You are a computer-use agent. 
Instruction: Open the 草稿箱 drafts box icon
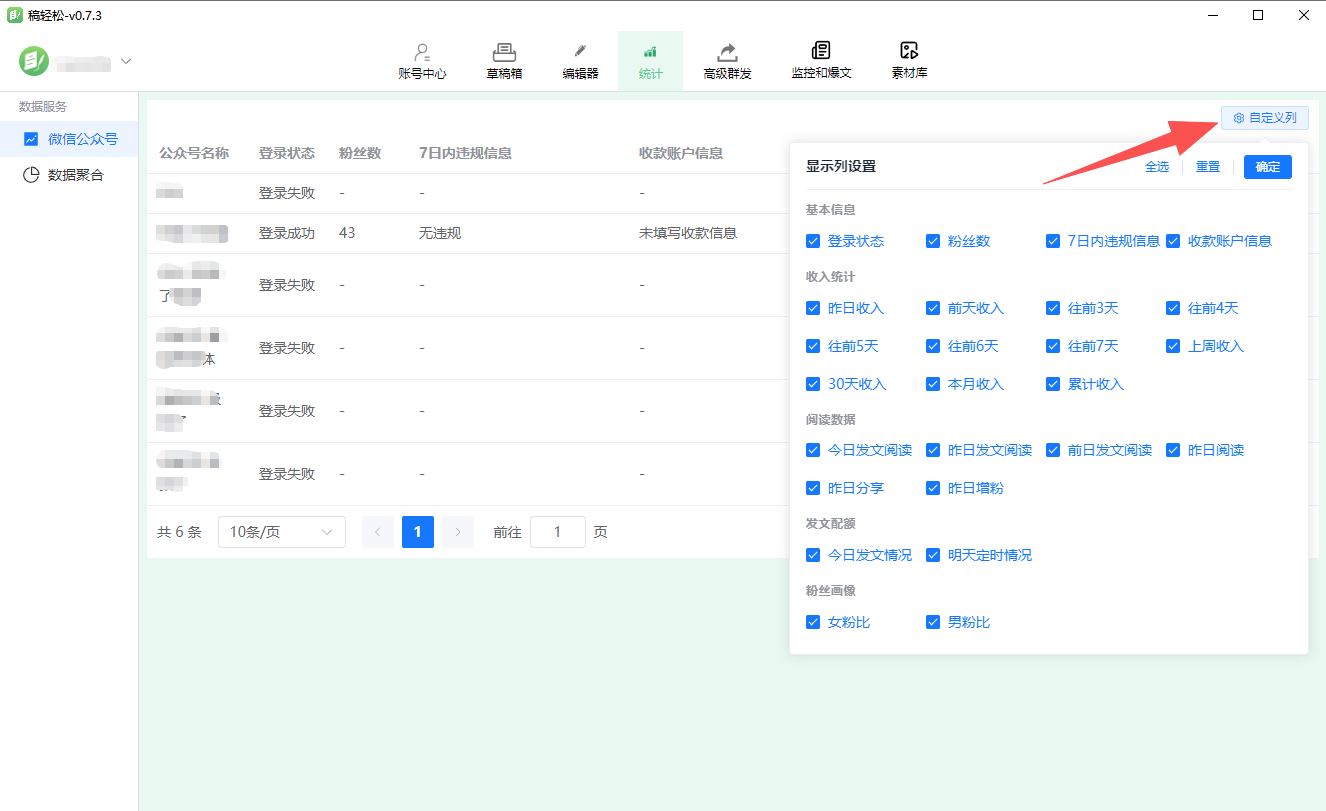504,51
